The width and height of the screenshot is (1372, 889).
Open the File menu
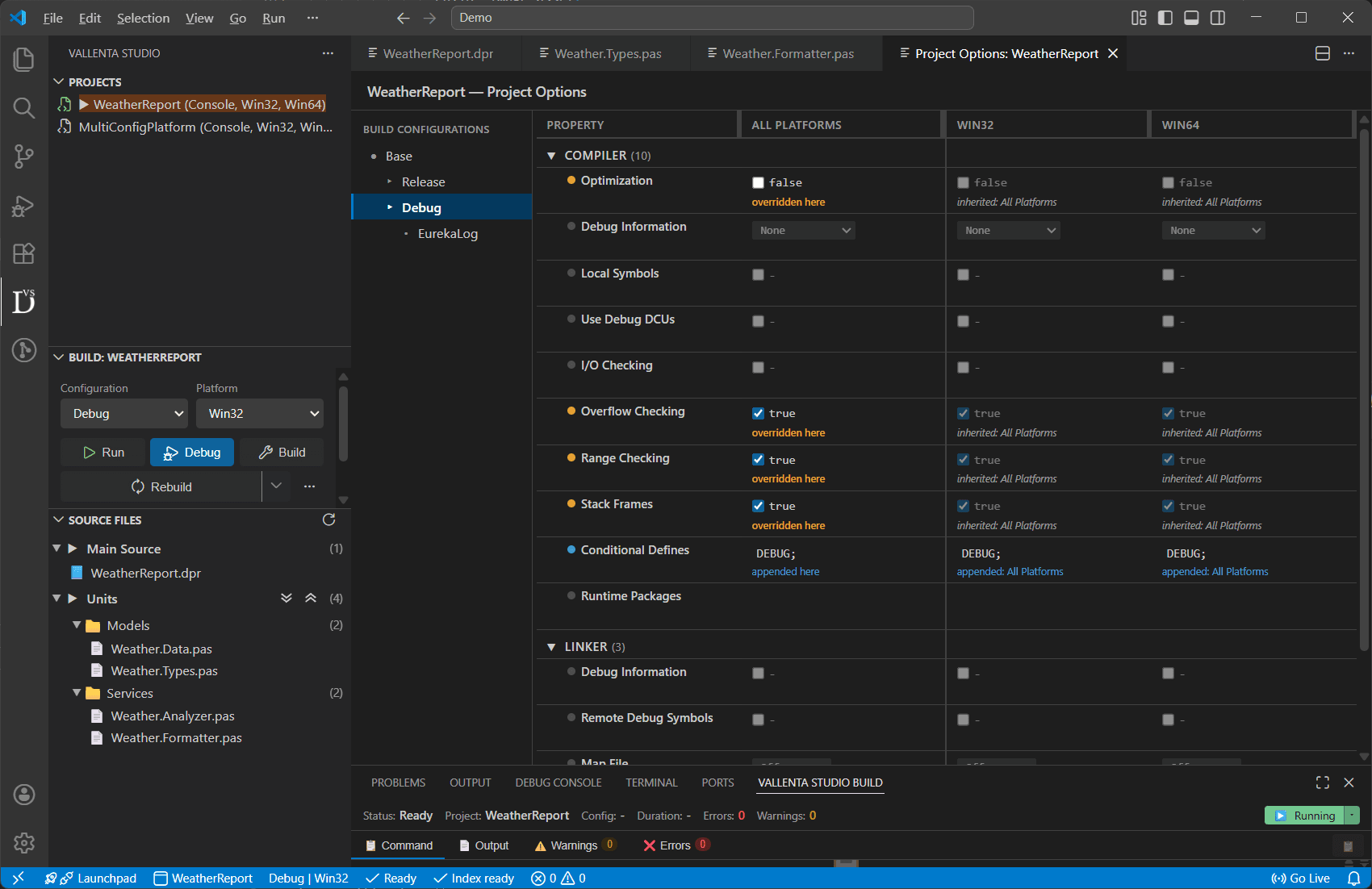(x=53, y=18)
